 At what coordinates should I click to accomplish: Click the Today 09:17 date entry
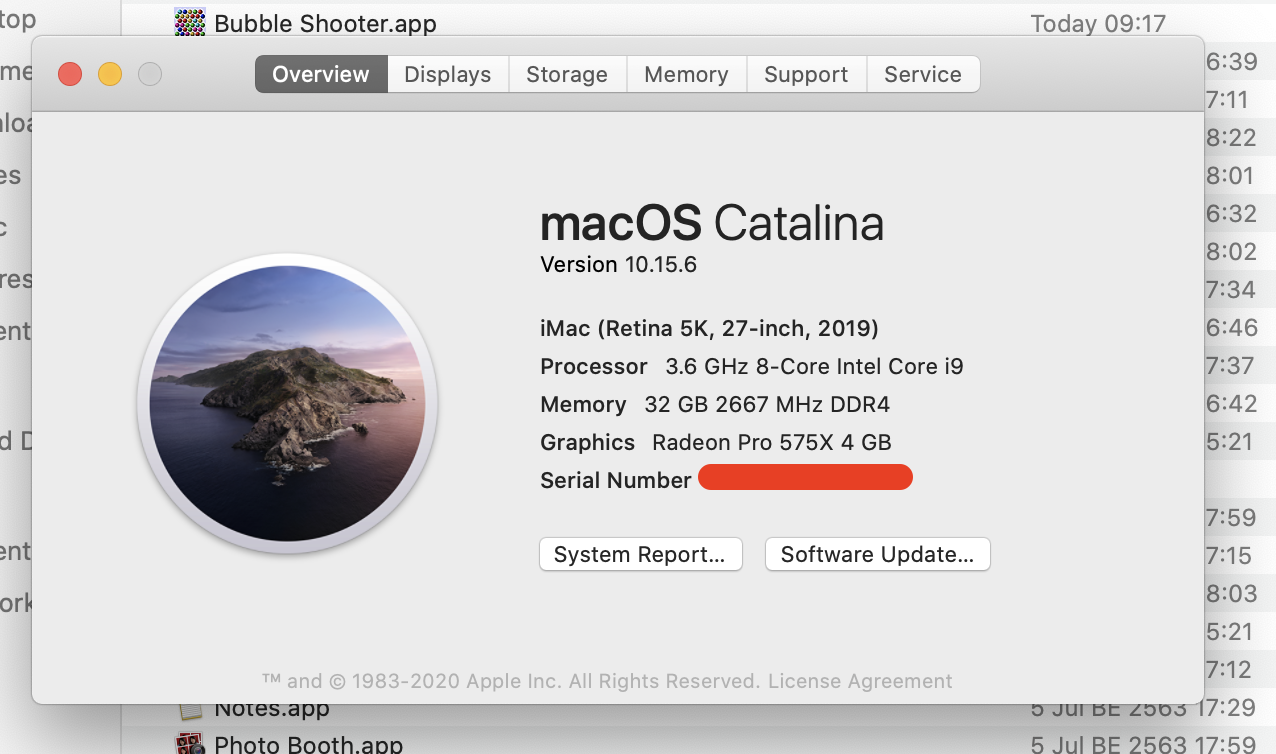[1098, 23]
